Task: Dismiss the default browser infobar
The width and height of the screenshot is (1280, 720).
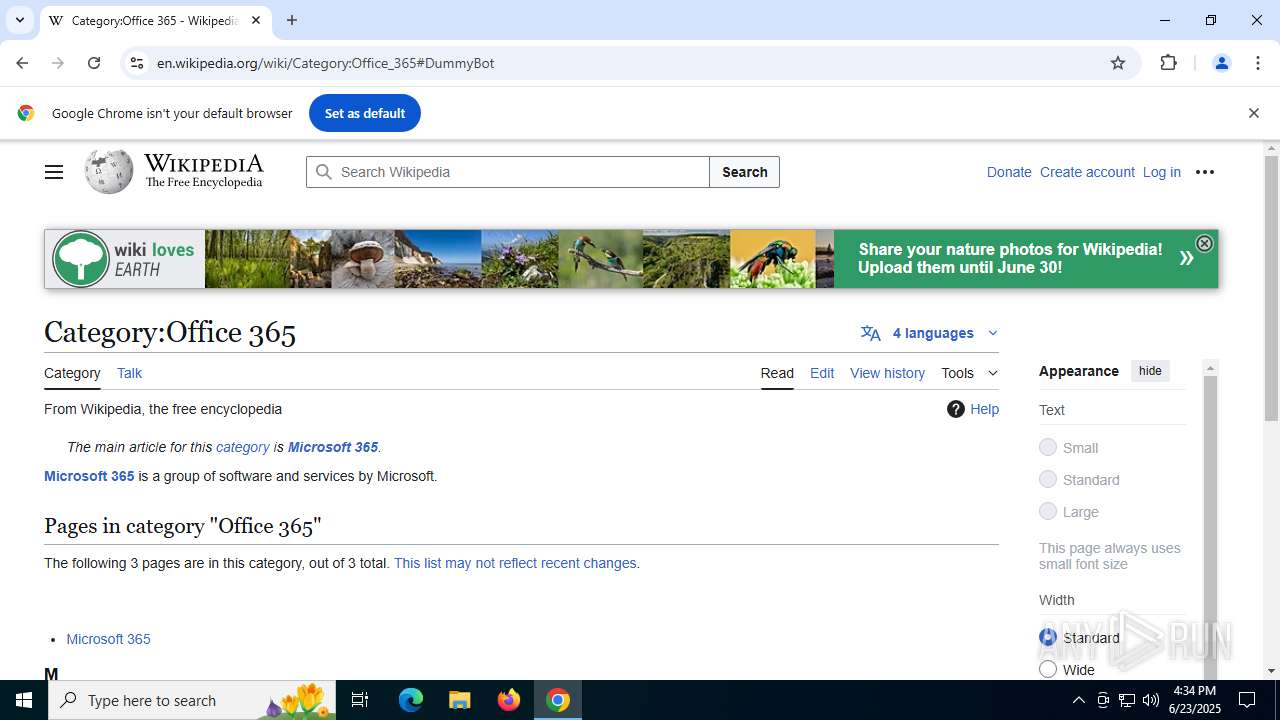Action: click(x=1253, y=113)
